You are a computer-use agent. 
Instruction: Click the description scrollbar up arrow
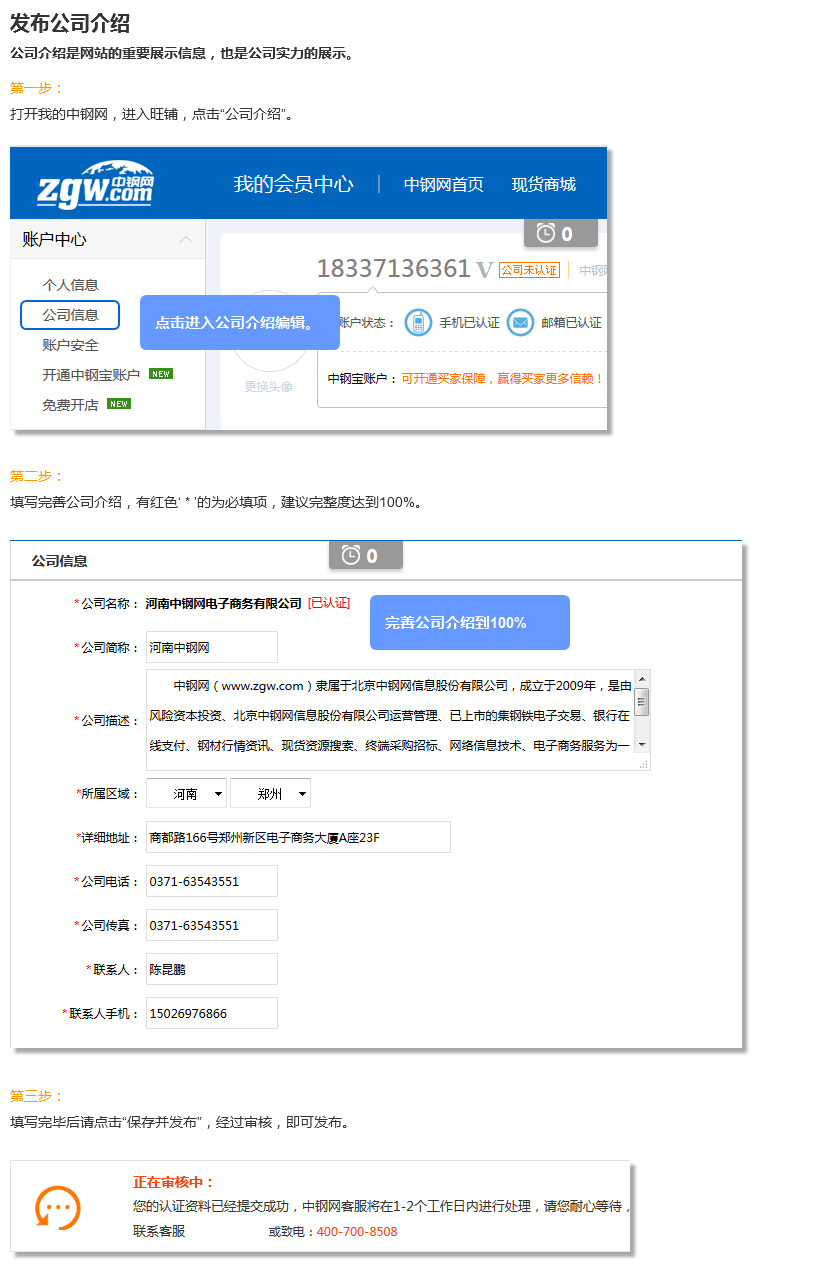642,678
